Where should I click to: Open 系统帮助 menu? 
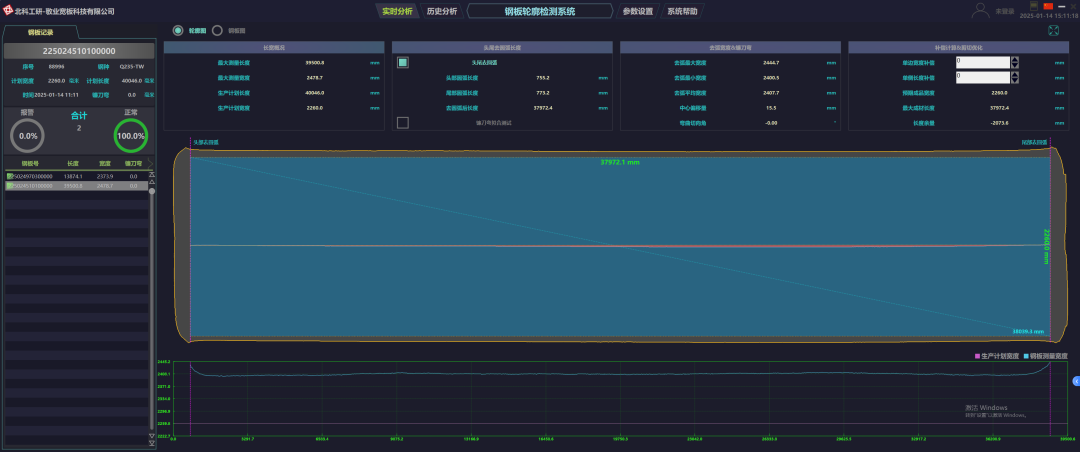682,11
